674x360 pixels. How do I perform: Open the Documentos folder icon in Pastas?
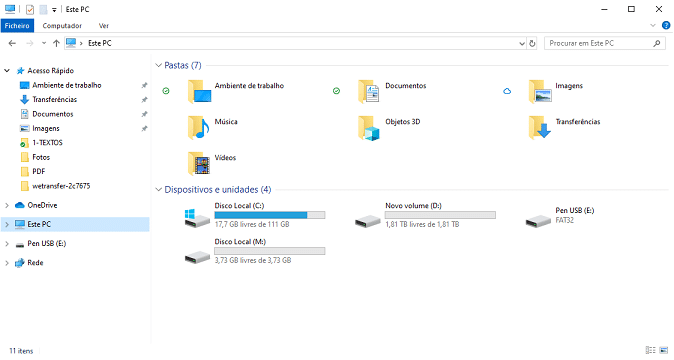pos(369,92)
